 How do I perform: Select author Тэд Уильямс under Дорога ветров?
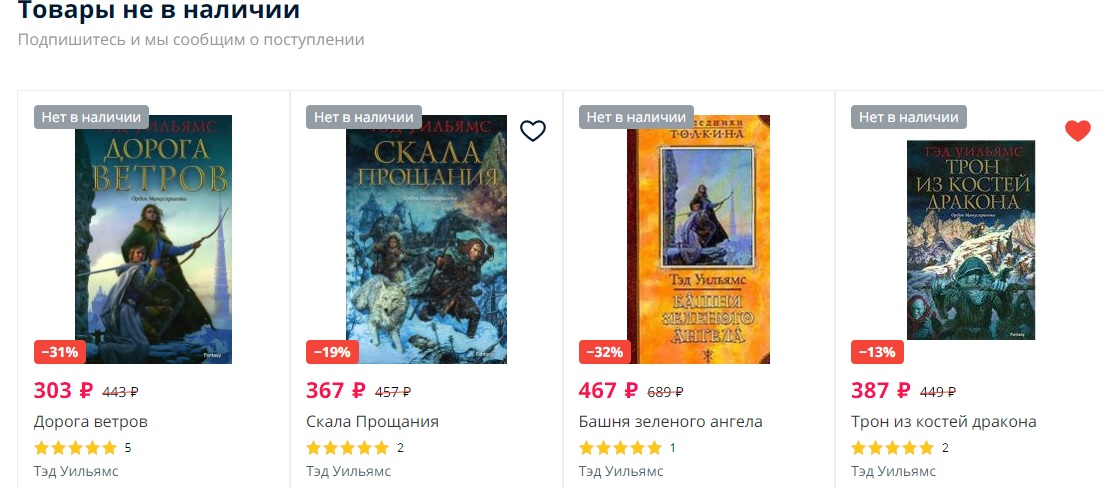click(x=76, y=471)
